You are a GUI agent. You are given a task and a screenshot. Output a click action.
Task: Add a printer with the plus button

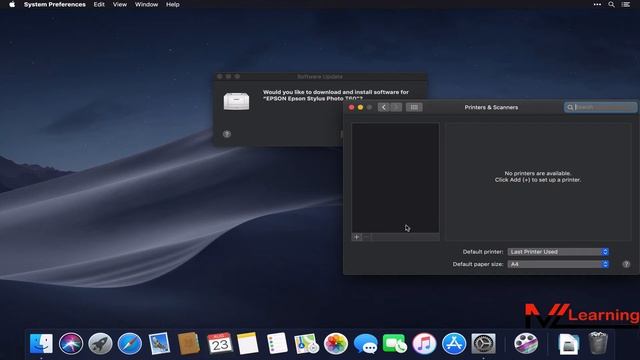(x=357, y=237)
